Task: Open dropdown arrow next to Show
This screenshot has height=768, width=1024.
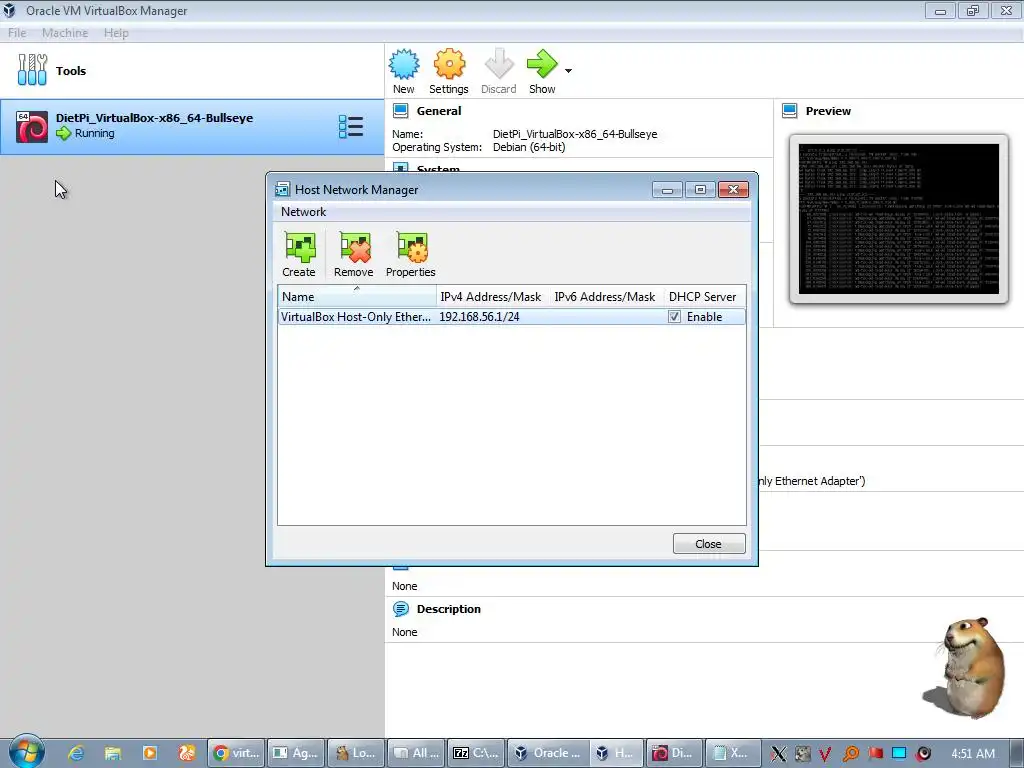Action: pos(568,71)
